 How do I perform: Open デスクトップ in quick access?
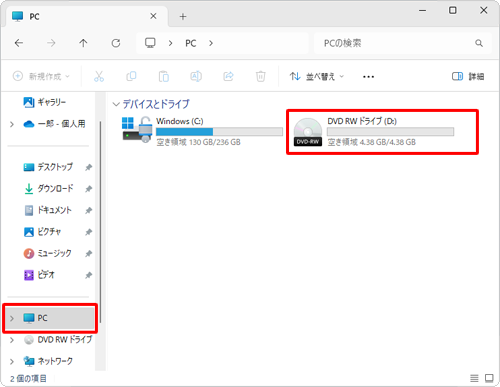[55, 167]
